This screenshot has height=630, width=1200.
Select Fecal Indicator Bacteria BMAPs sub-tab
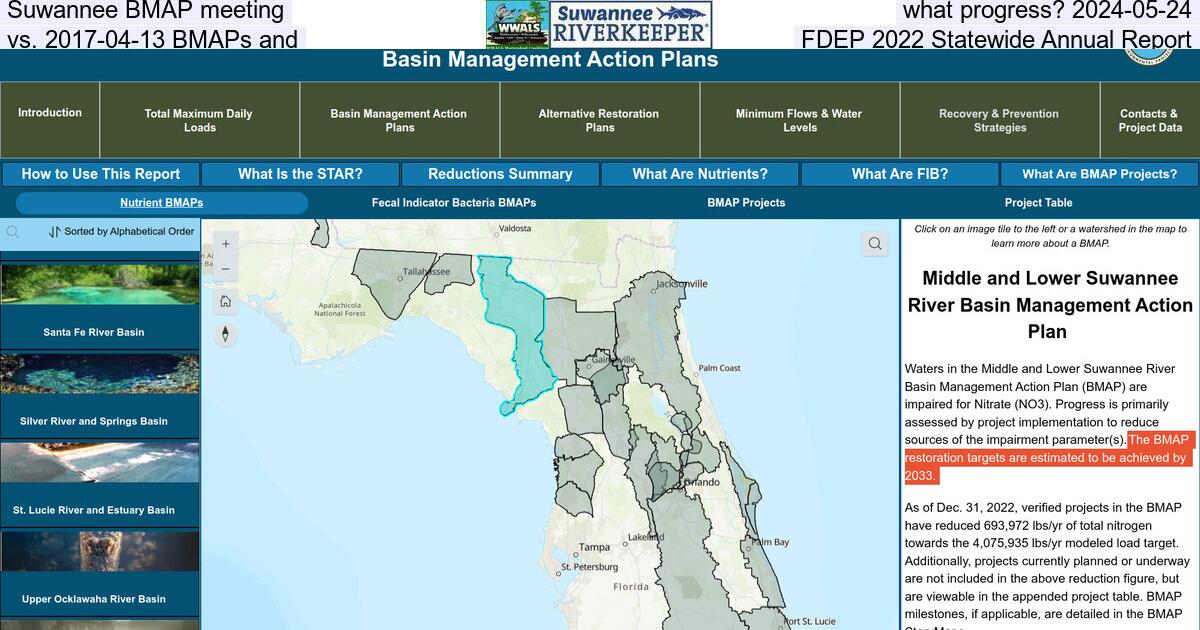point(454,203)
